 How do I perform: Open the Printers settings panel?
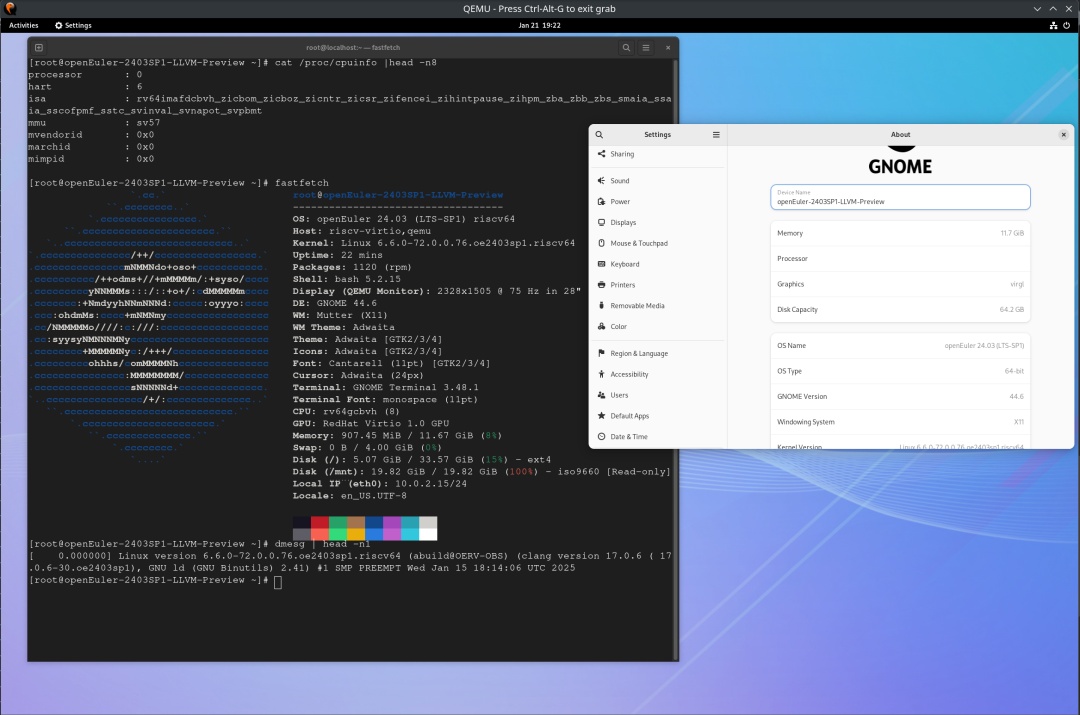pyautogui.click(x=622, y=286)
